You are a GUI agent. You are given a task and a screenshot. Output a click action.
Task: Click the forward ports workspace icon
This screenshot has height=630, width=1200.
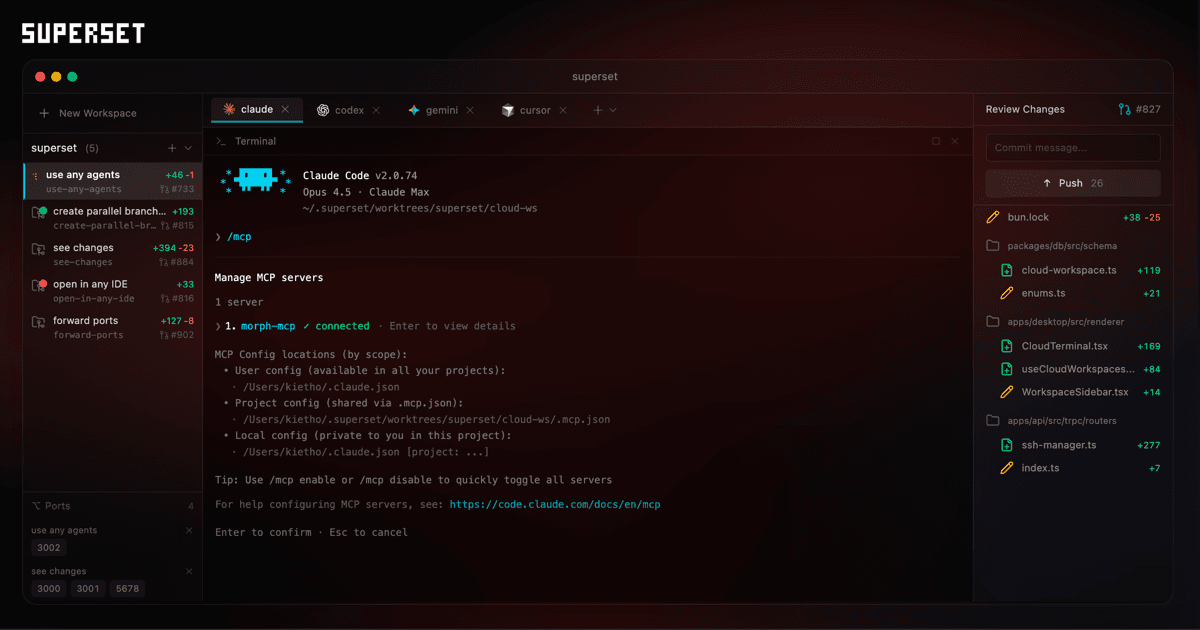tap(38, 322)
